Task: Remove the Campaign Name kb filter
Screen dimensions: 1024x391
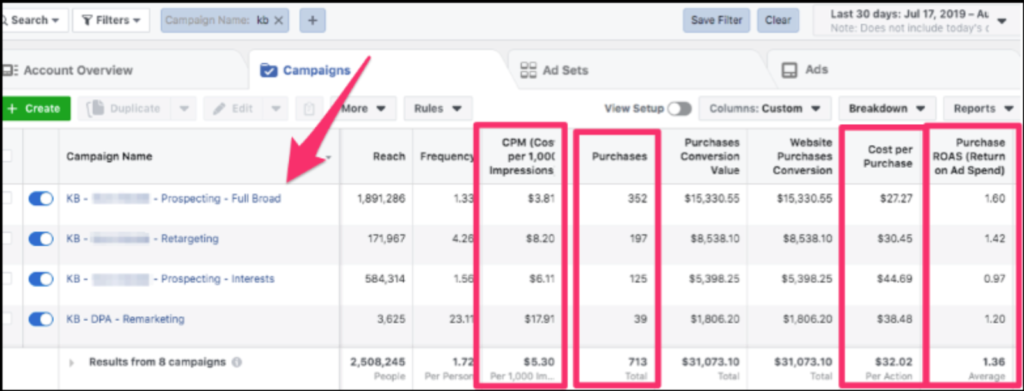Action: point(279,20)
